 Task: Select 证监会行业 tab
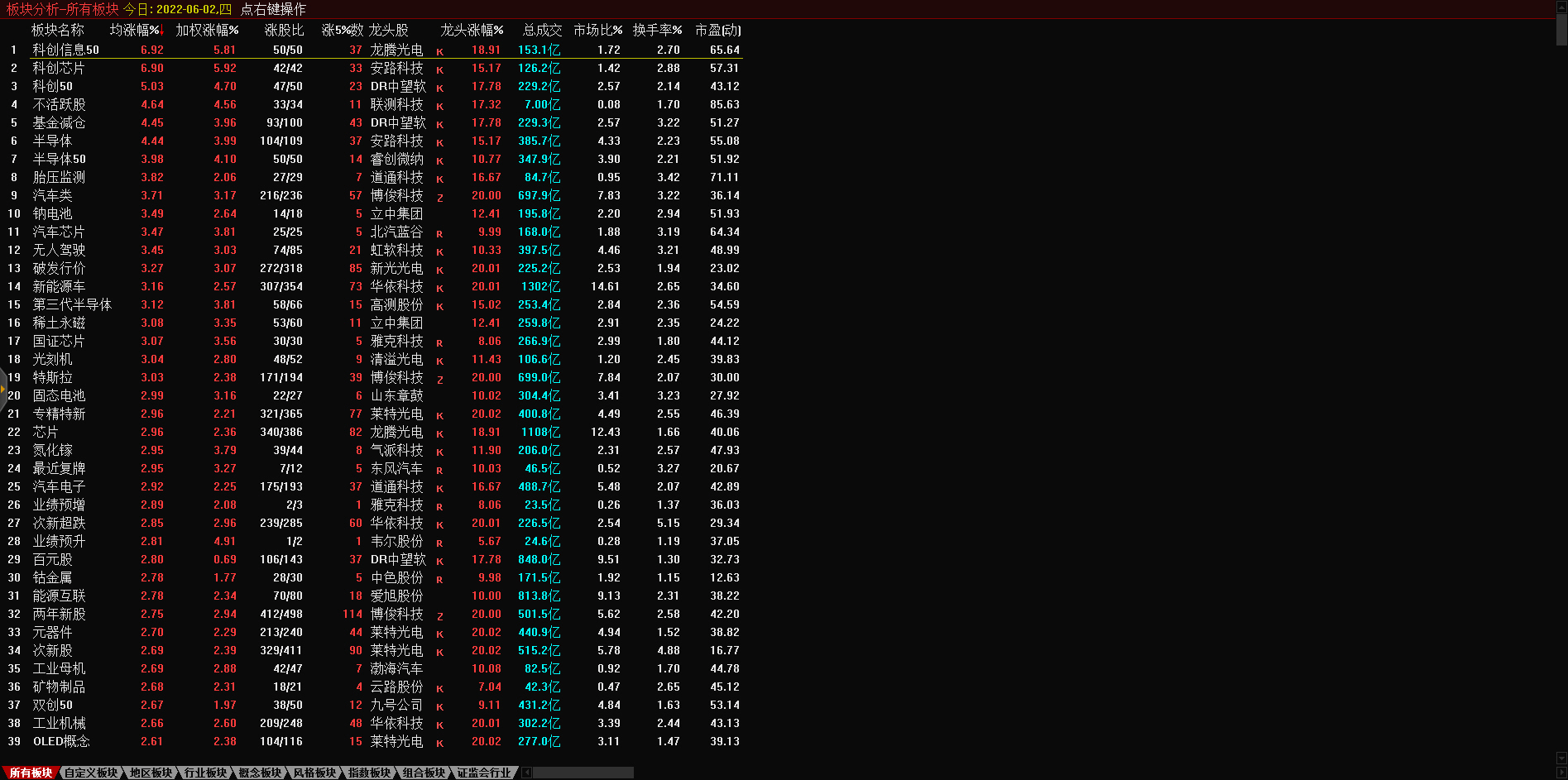[x=484, y=773]
